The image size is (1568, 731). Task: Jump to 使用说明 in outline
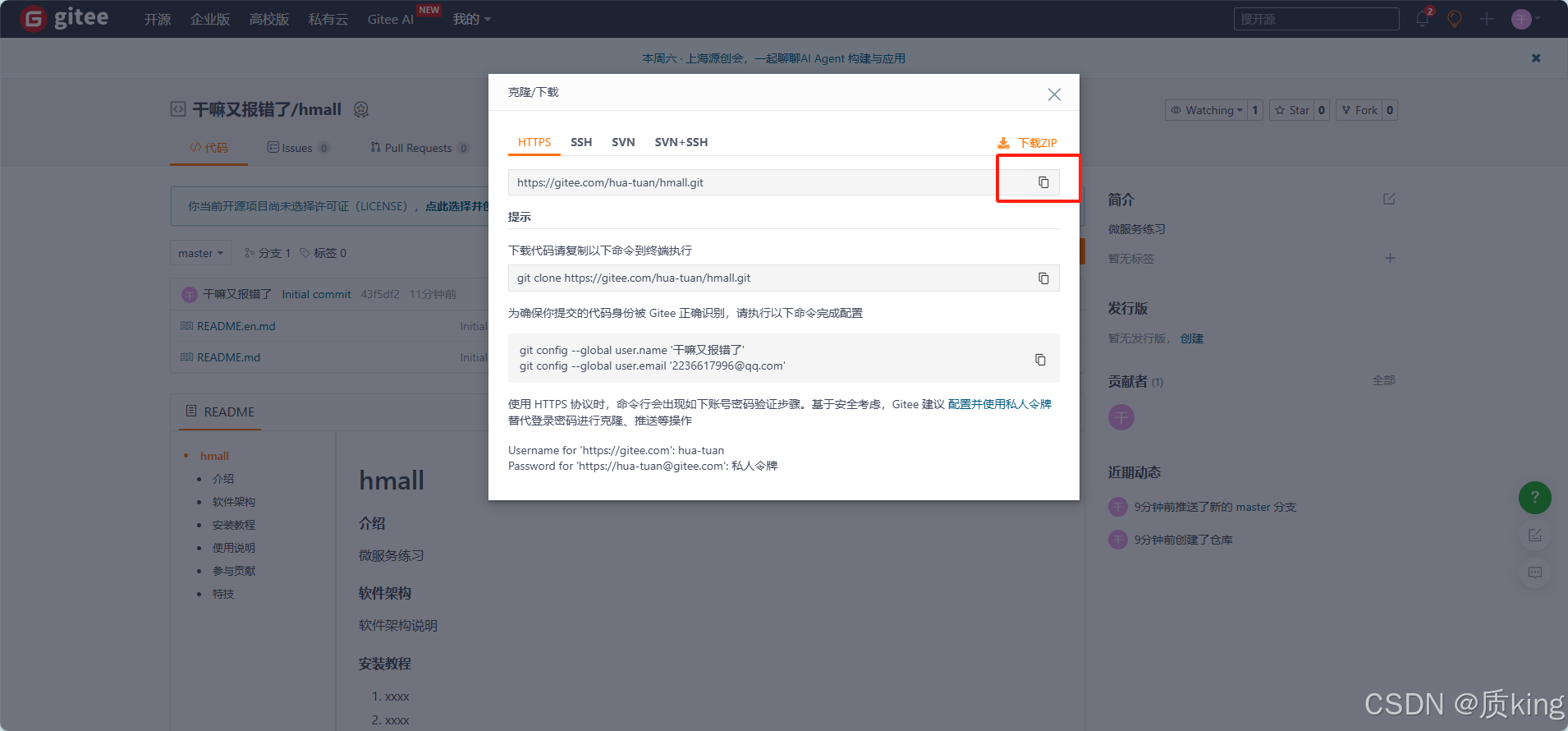tap(234, 548)
